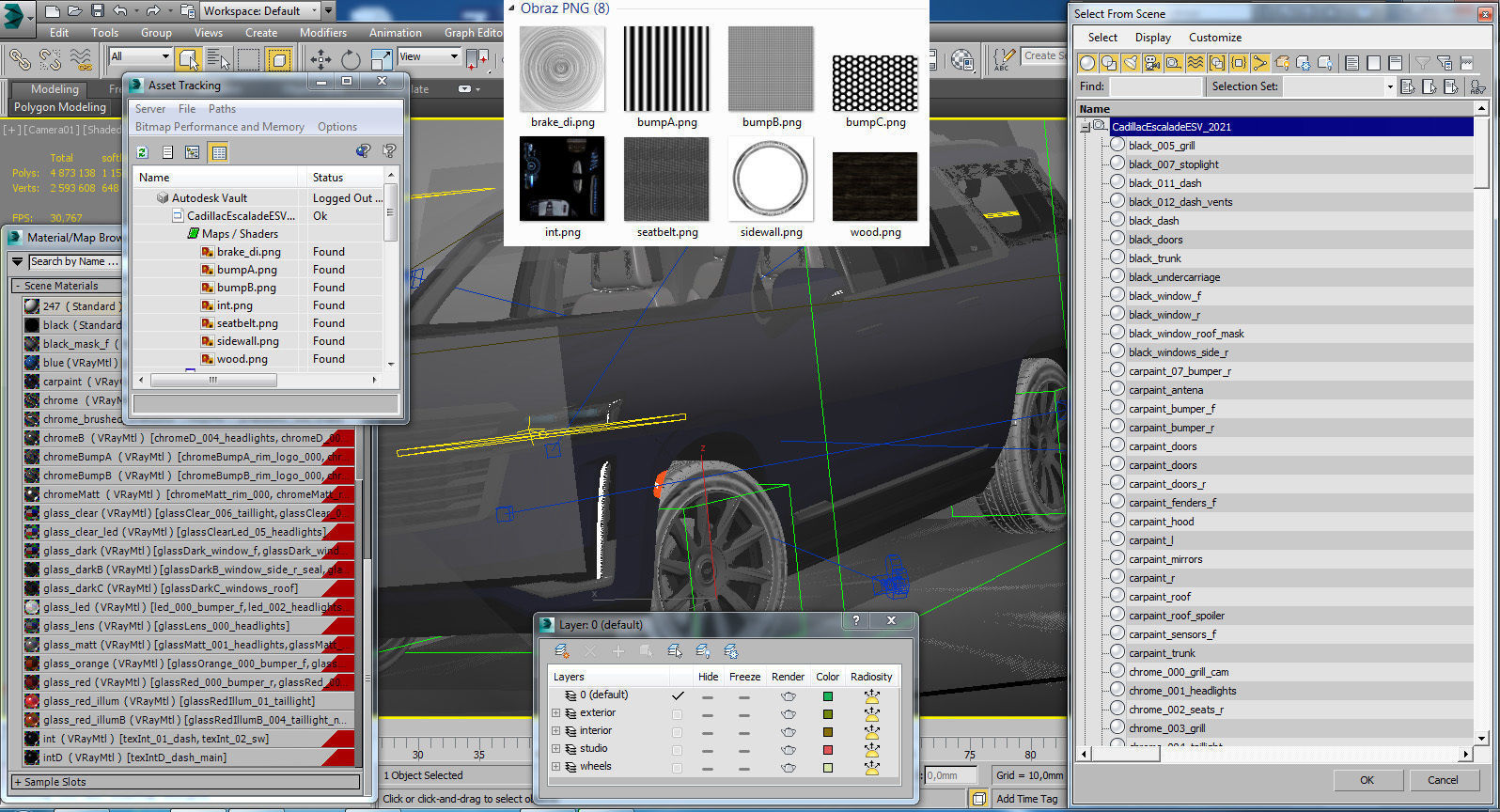Open the Selection Set dropdown in Select From Scene
This screenshot has width=1500, height=812.
(1340, 86)
